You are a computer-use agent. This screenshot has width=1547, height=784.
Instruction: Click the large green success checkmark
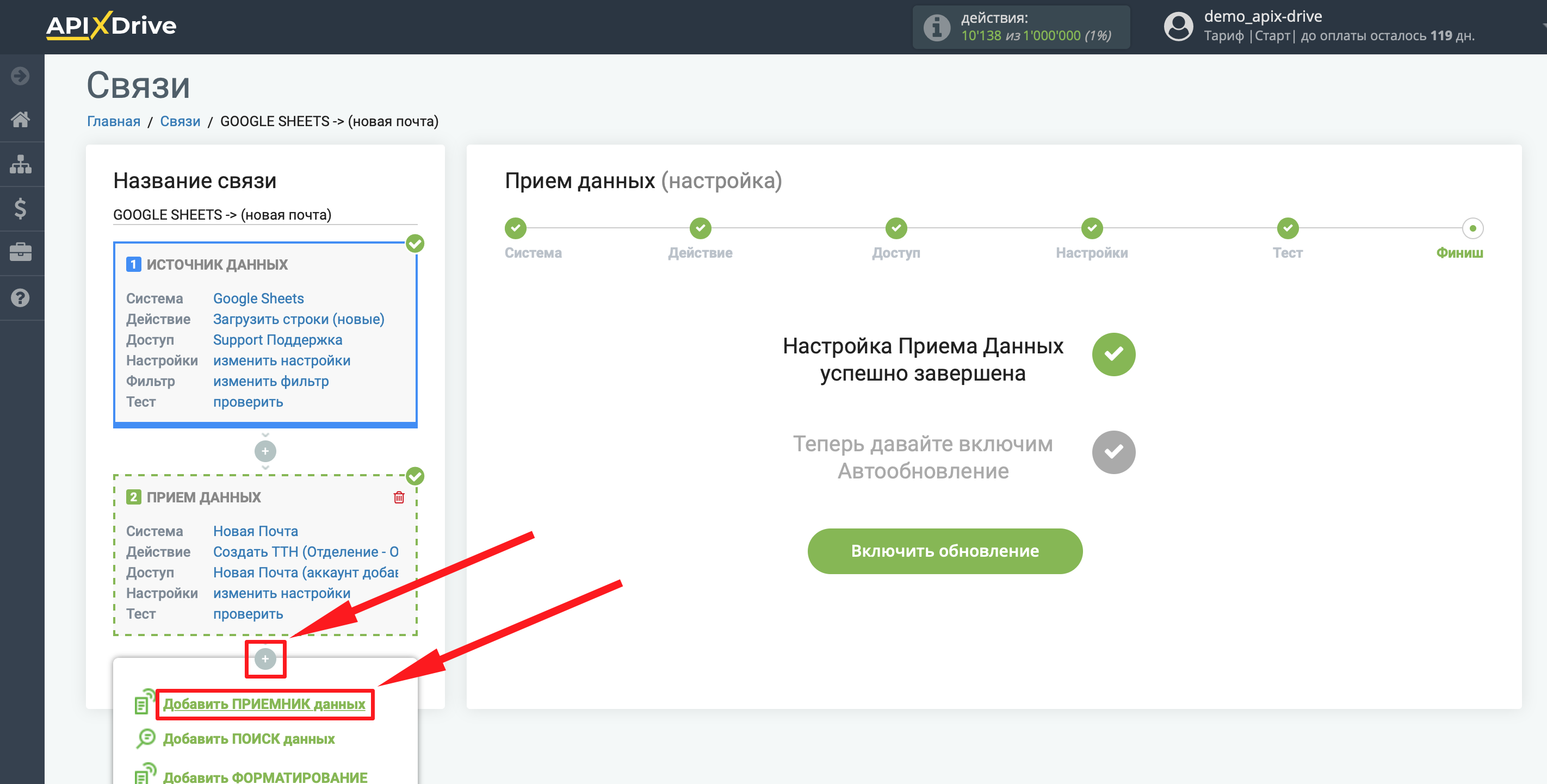[1113, 354]
